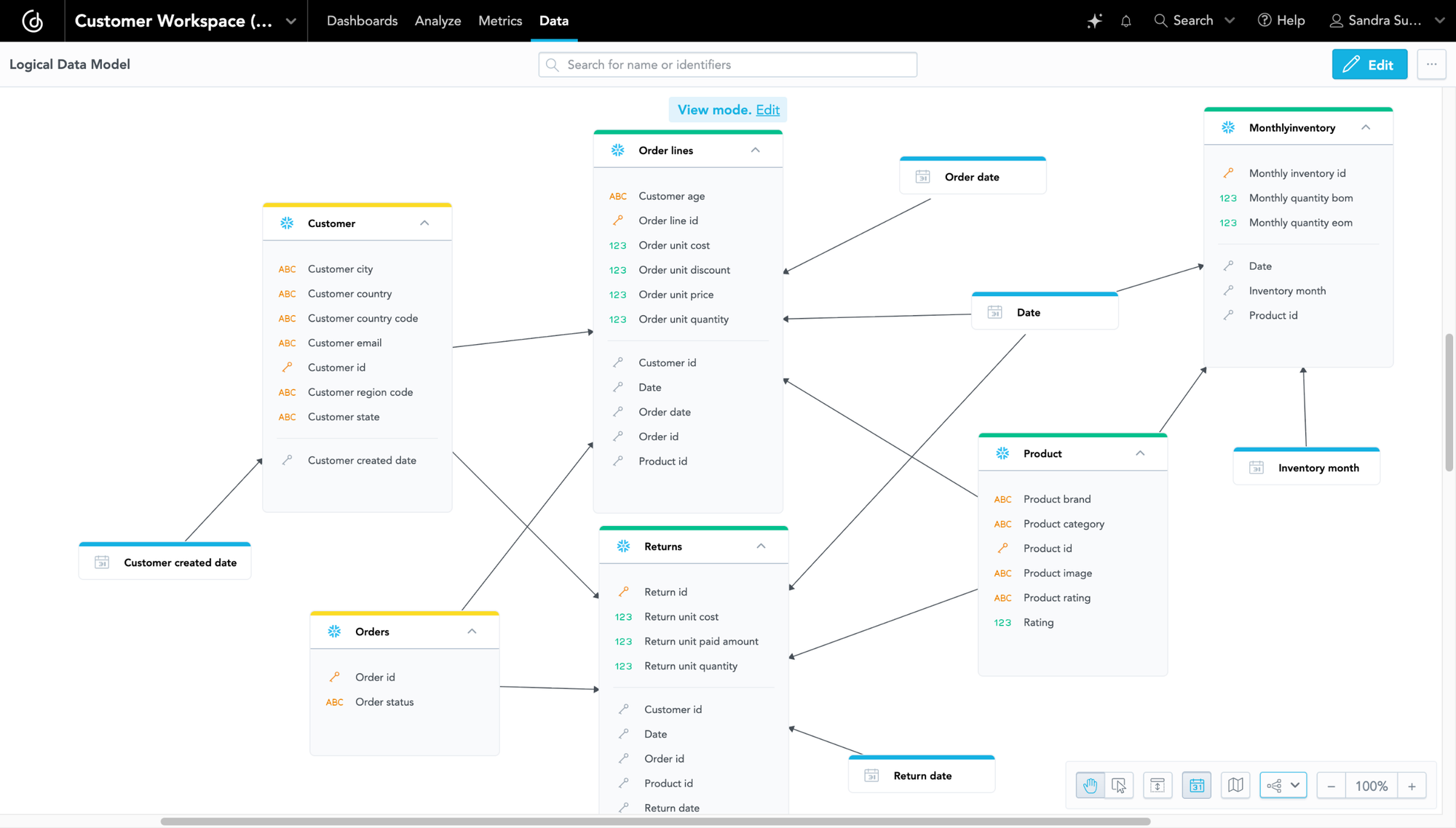Click the Edit button
The height and width of the screenshot is (828, 1456).
[1369, 64]
